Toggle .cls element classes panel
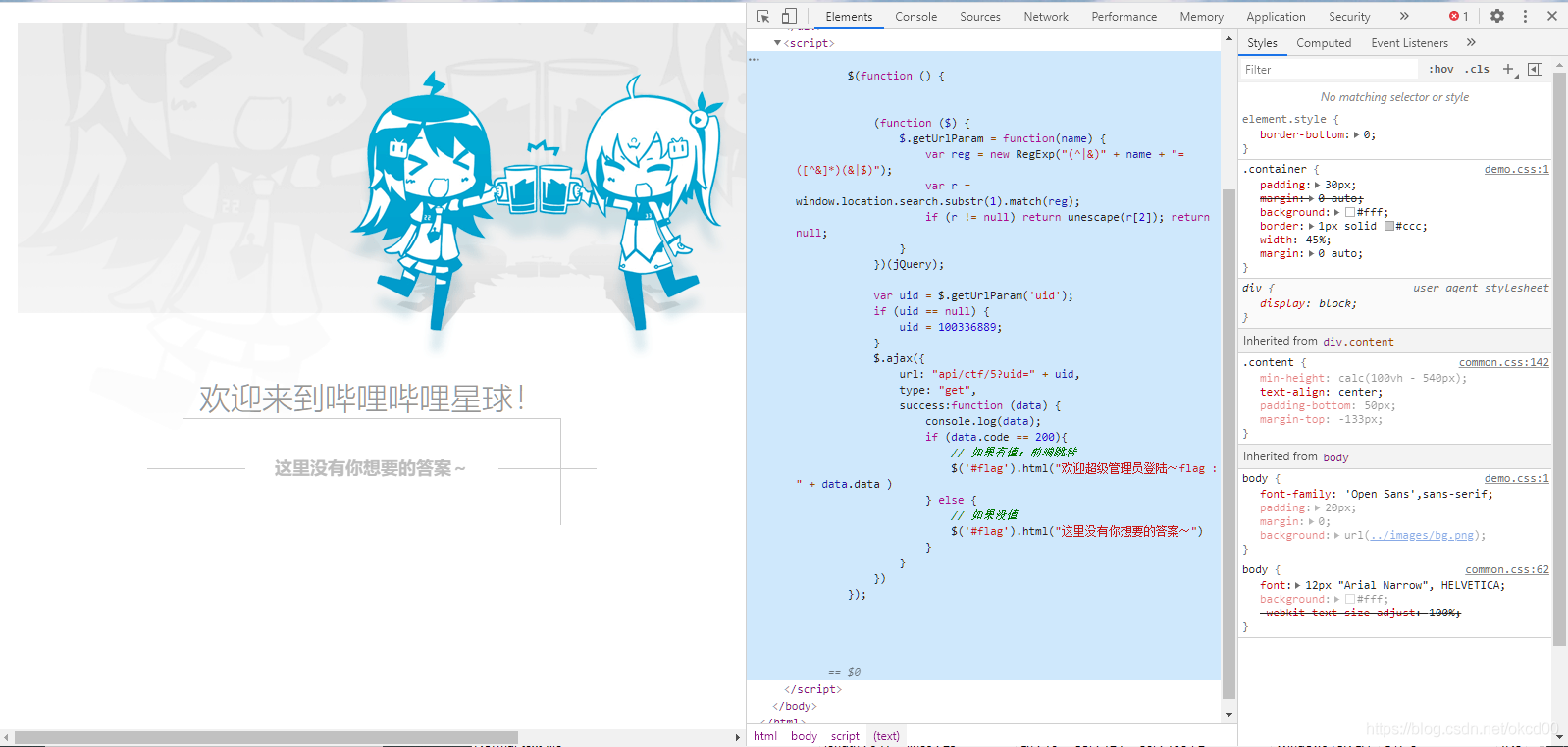This screenshot has height=747, width=1568. coord(1478,69)
